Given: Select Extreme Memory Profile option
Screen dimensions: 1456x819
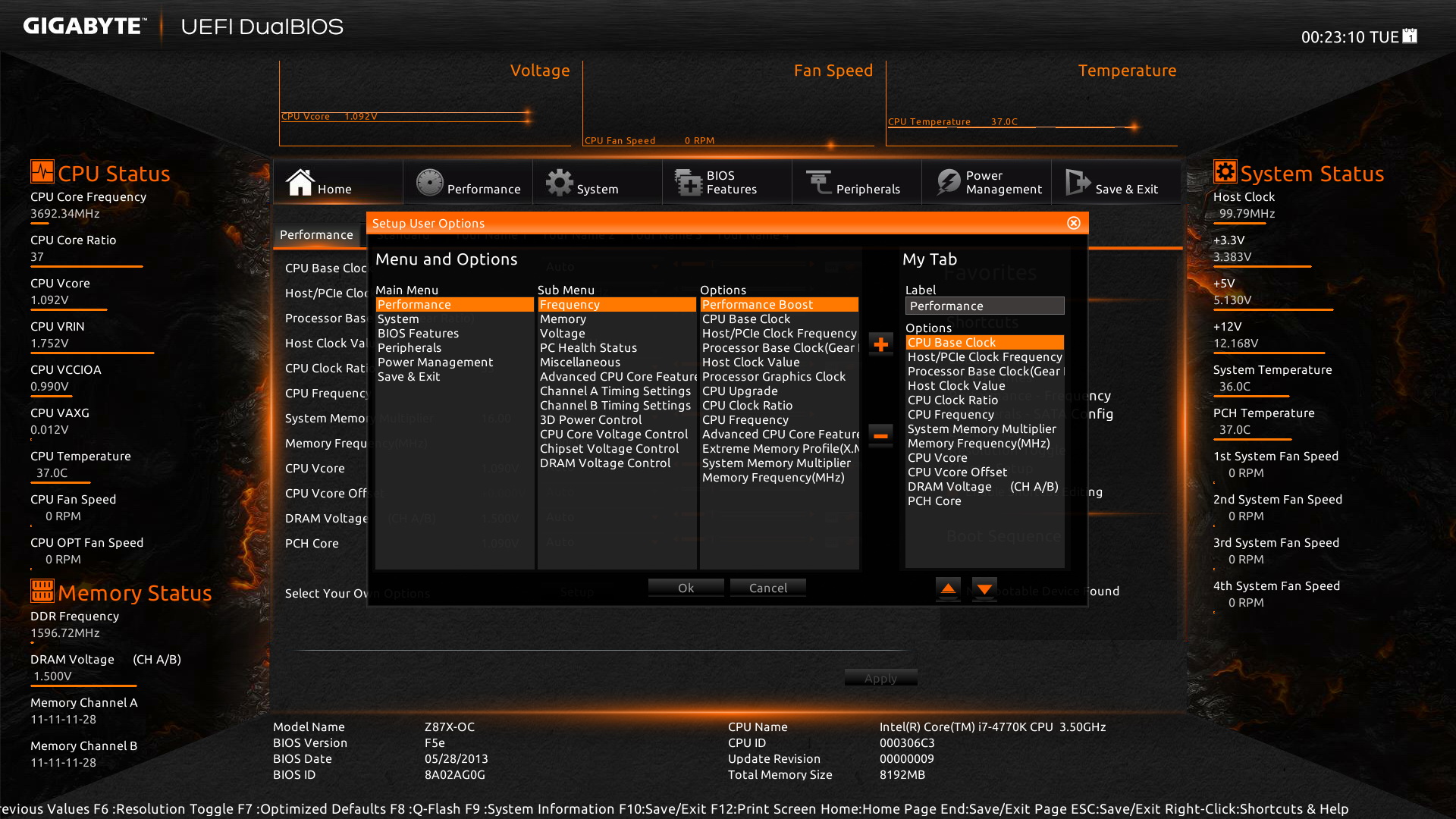Looking at the screenshot, I should coord(780,449).
